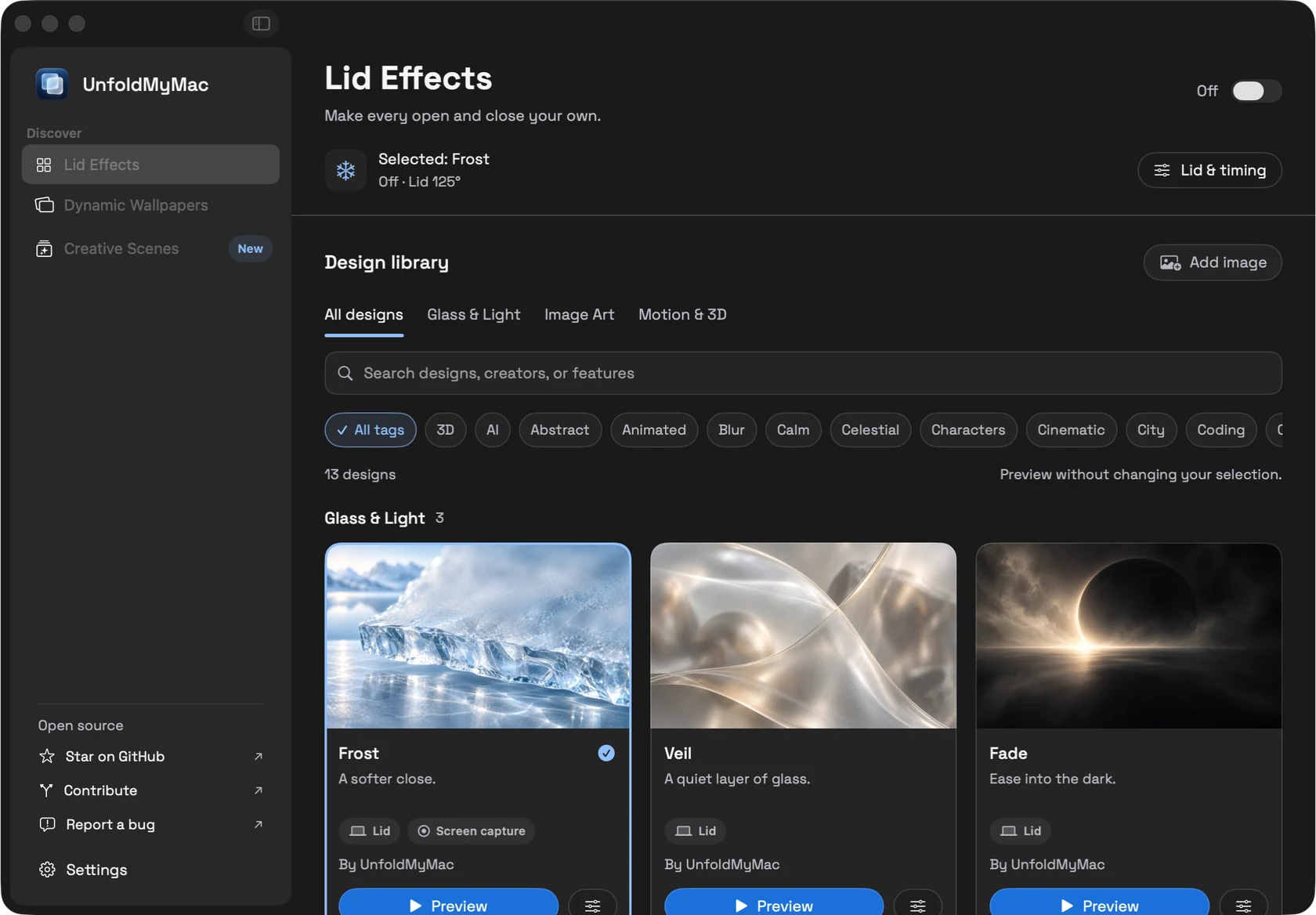This screenshot has height=915, width=1316.
Task: Switch to the Glass & Light tab
Action: click(x=473, y=315)
